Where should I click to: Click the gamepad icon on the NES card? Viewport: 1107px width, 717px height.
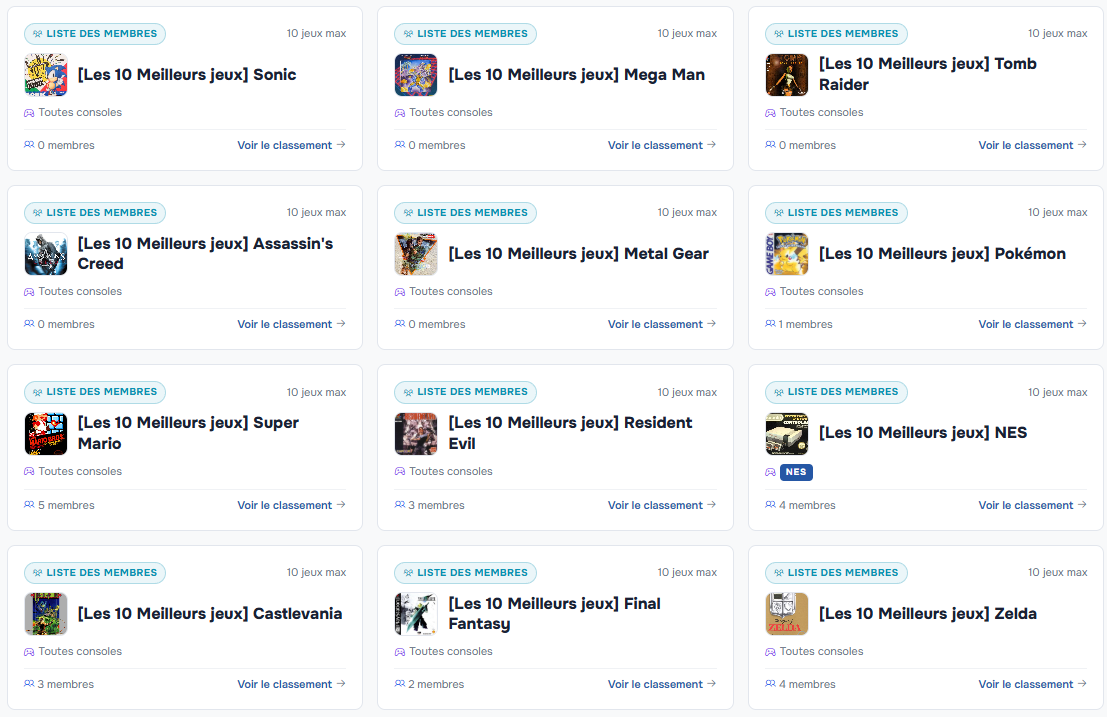[x=770, y=472]
